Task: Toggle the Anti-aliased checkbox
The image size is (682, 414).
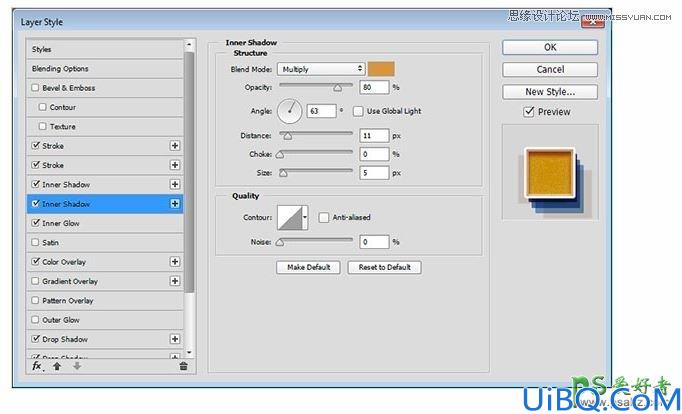Action: tap(324, 217)
